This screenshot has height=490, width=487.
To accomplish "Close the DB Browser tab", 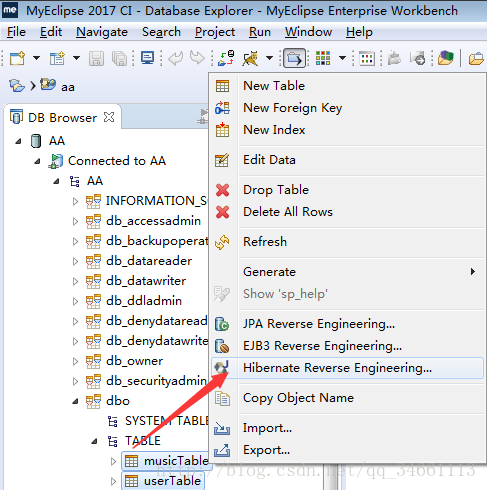I will coord(109,117).
